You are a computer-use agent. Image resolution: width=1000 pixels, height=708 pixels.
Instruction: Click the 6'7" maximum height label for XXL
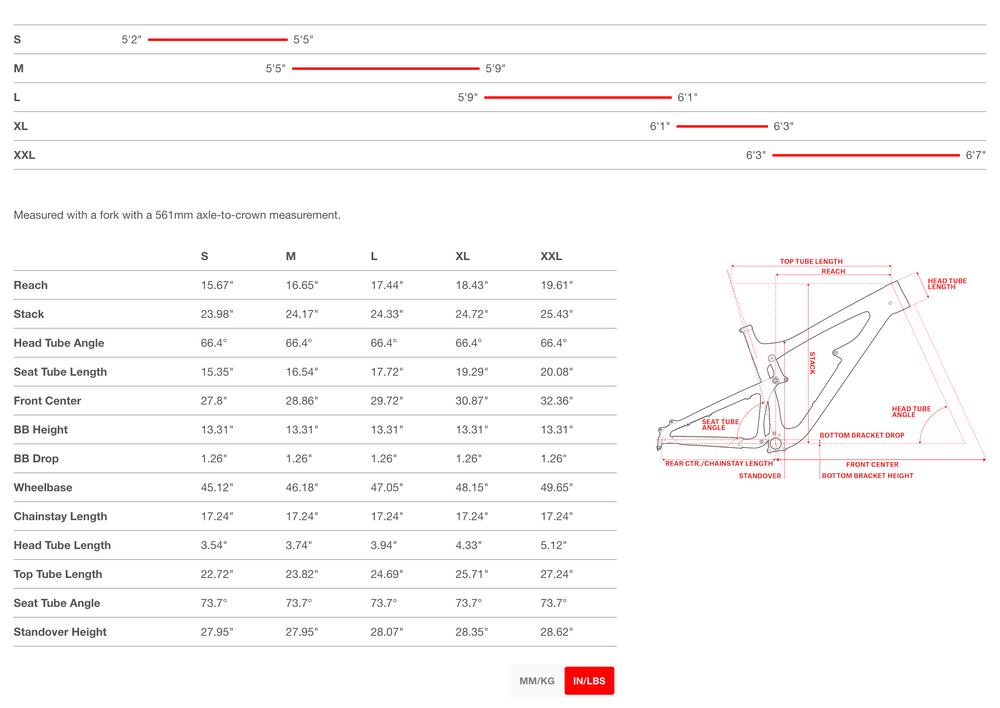(x=975, y=155)
